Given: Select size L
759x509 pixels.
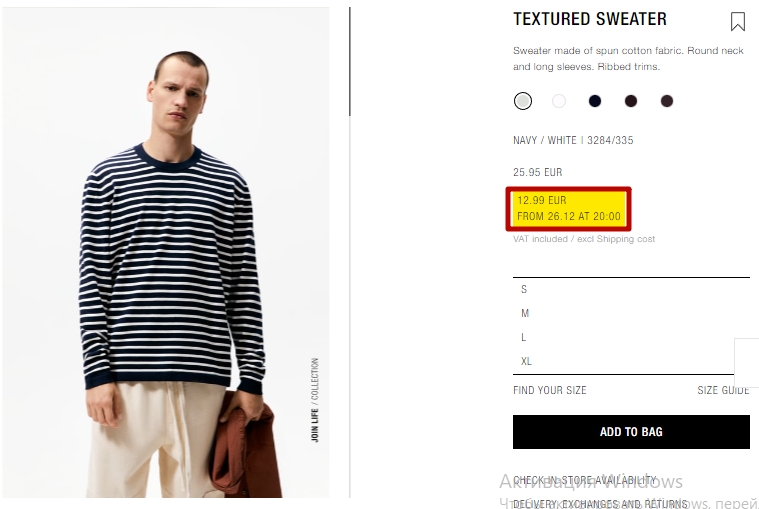Looking at the screenshot, I should tap(631, 337).
